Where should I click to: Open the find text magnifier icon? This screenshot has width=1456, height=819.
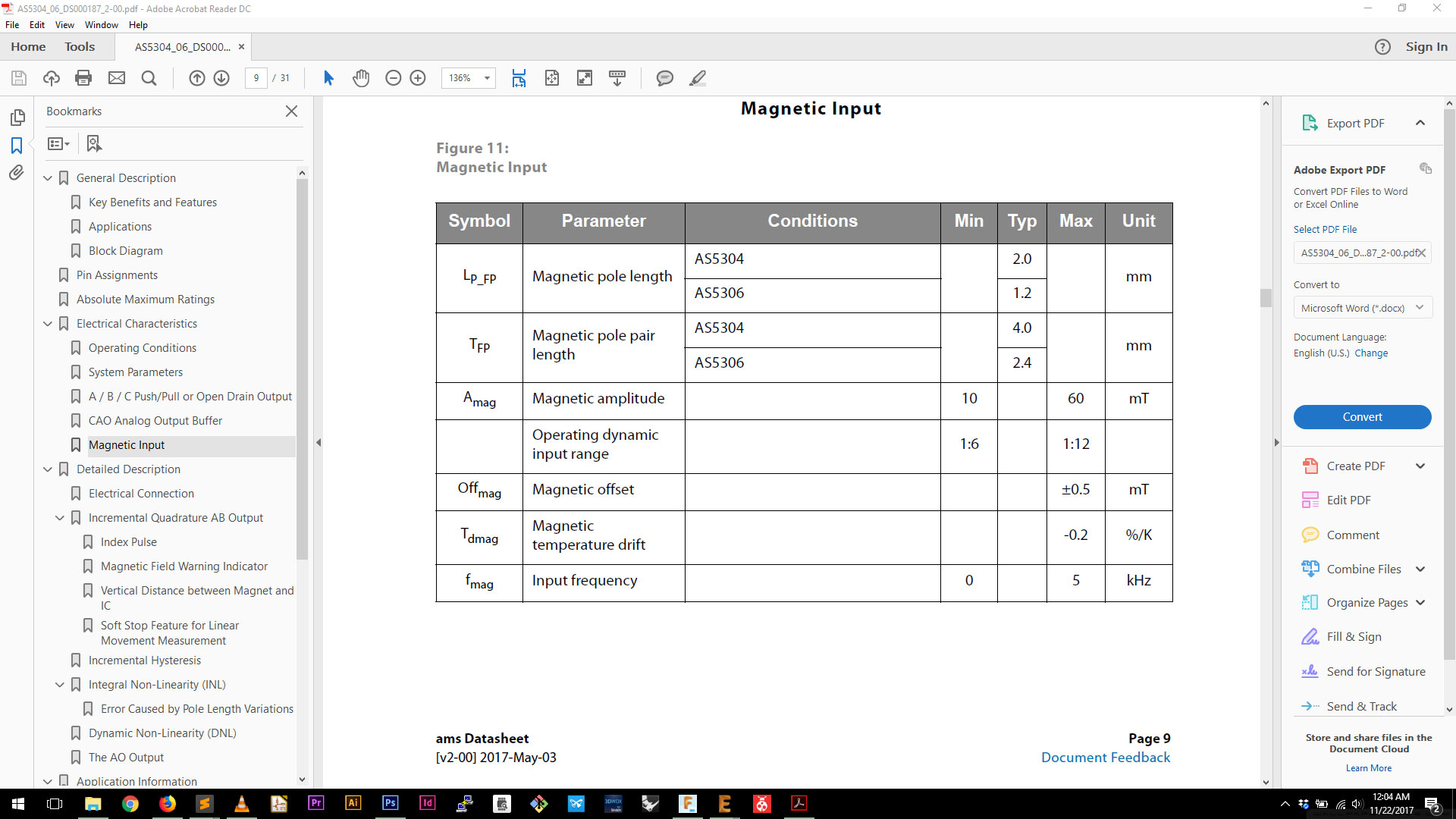tap(149, 78)
